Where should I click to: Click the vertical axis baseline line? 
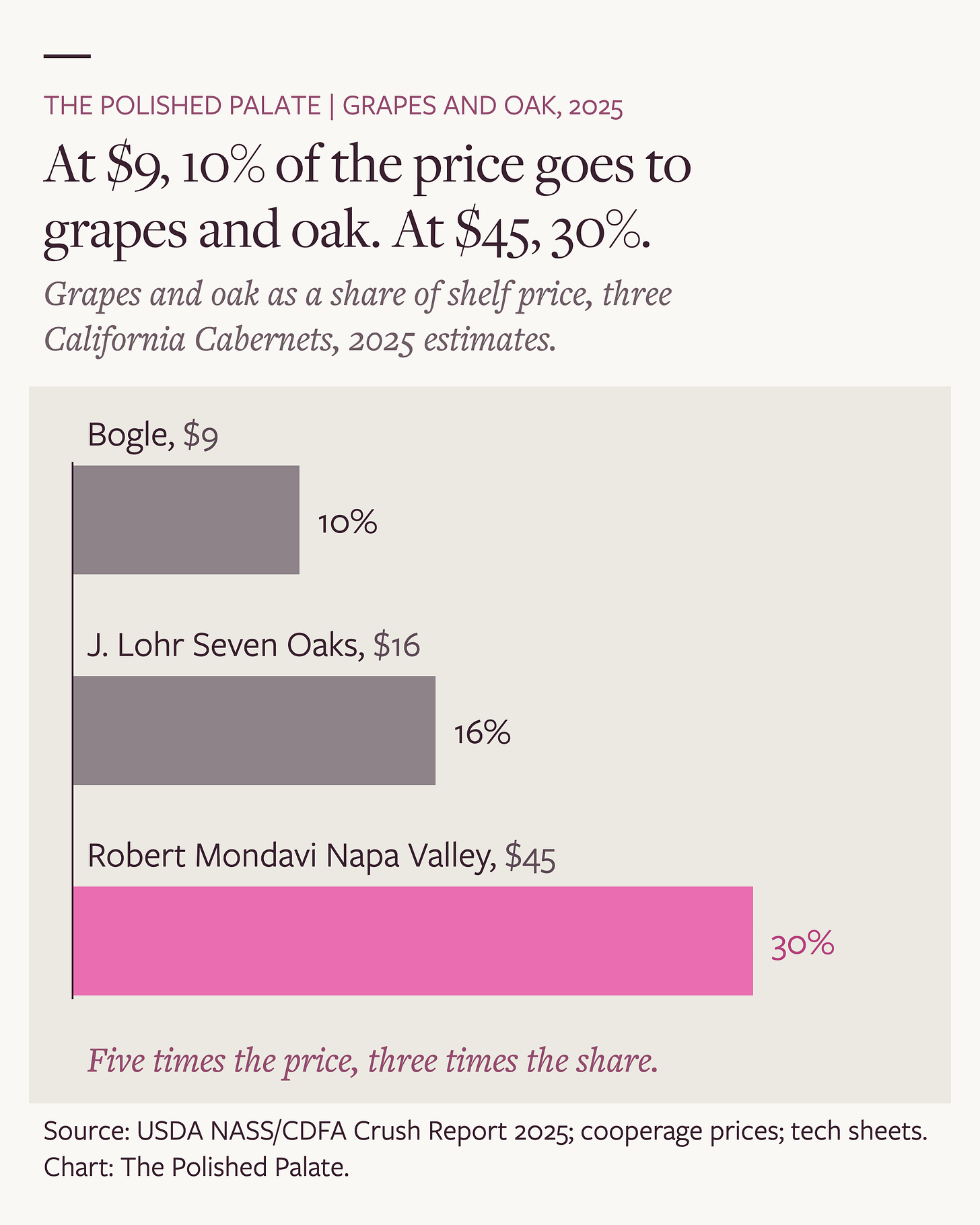(72, 730)
